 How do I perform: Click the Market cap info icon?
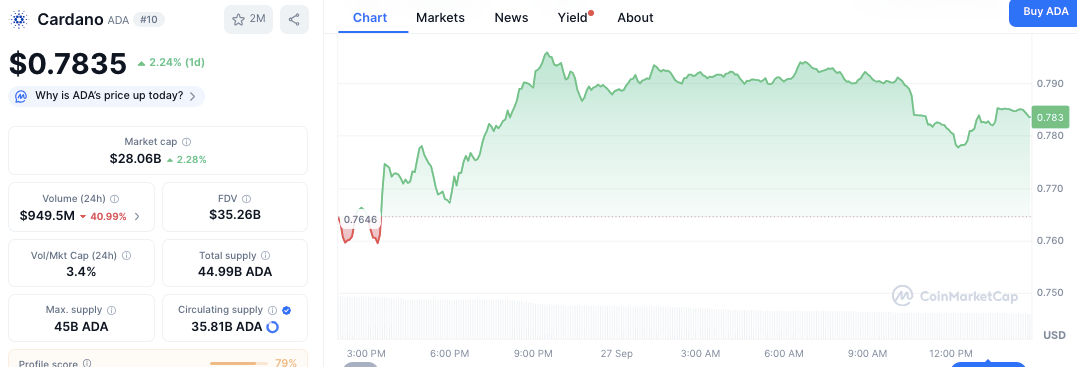[x=187, y=142]
